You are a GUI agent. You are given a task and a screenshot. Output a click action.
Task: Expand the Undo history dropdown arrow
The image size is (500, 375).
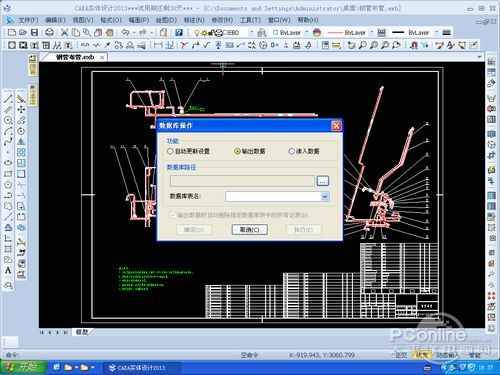133,33
